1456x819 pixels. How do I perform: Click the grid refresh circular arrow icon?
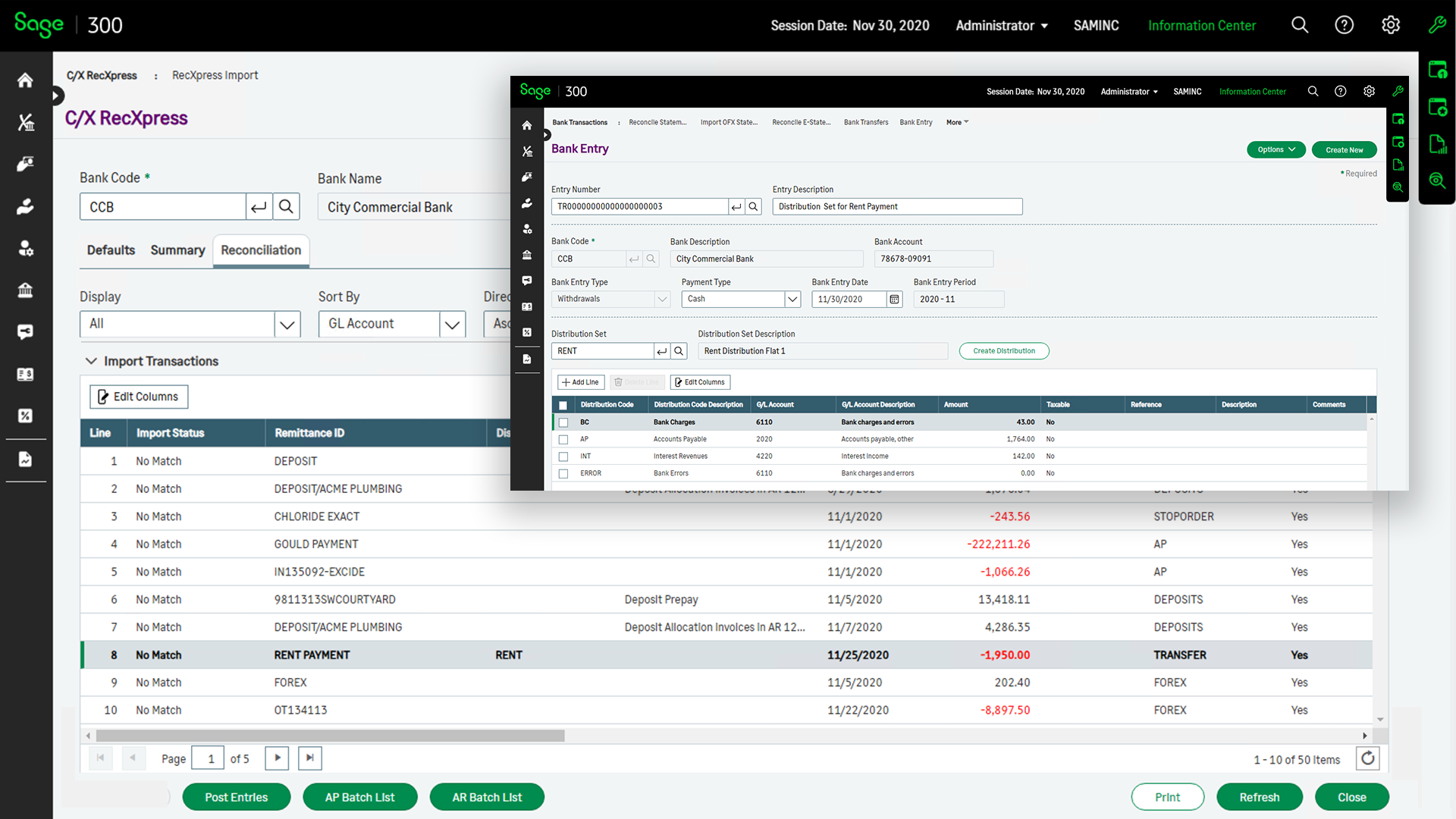(1367, 758)
